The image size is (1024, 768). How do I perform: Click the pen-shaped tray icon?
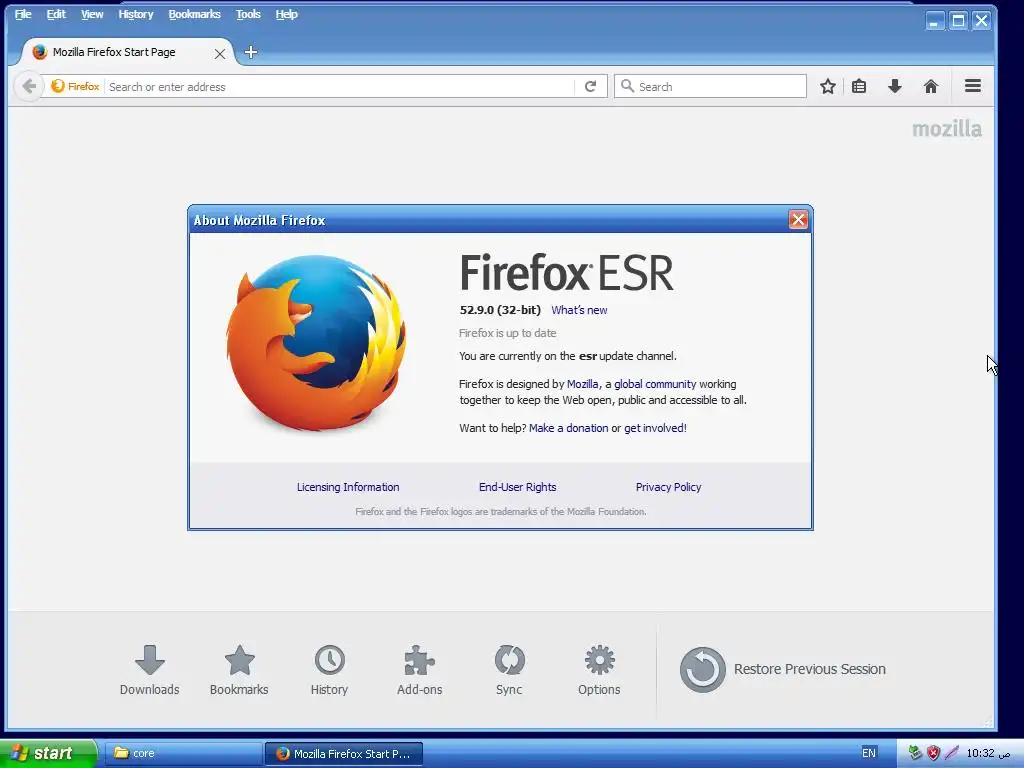pos(952,753)
